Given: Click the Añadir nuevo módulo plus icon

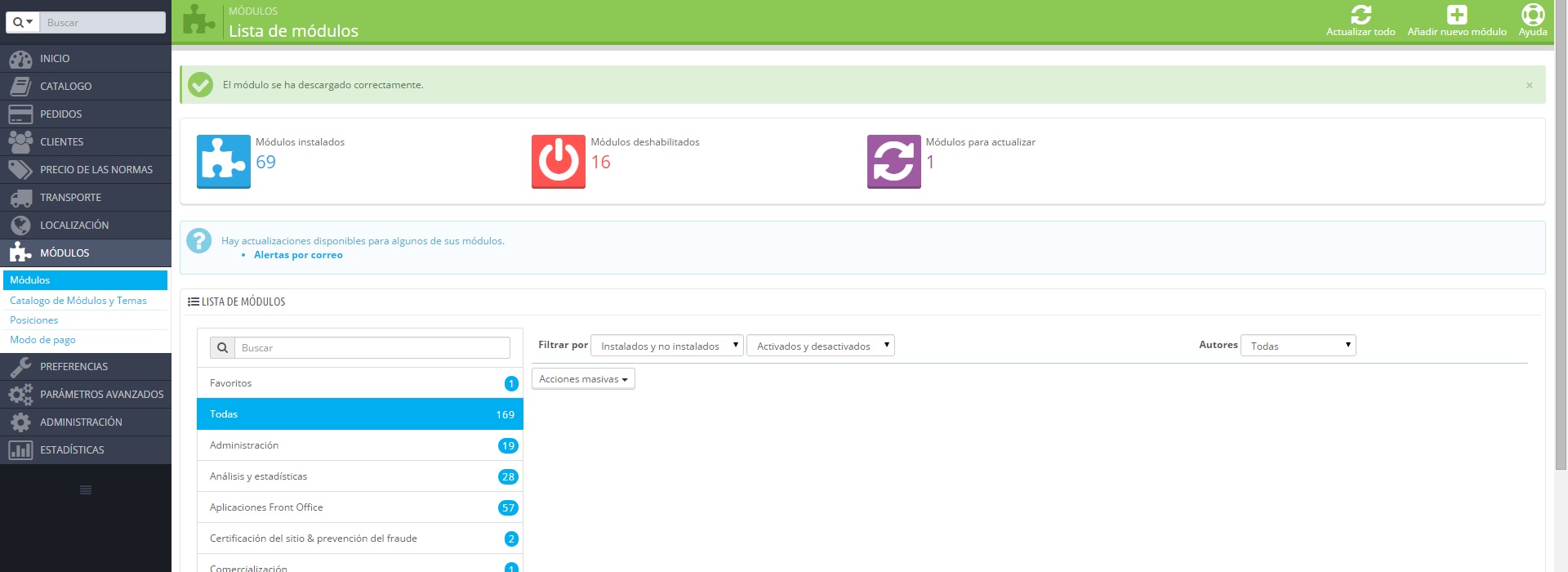Looking at the screenshot, I should coord(1457,15).
